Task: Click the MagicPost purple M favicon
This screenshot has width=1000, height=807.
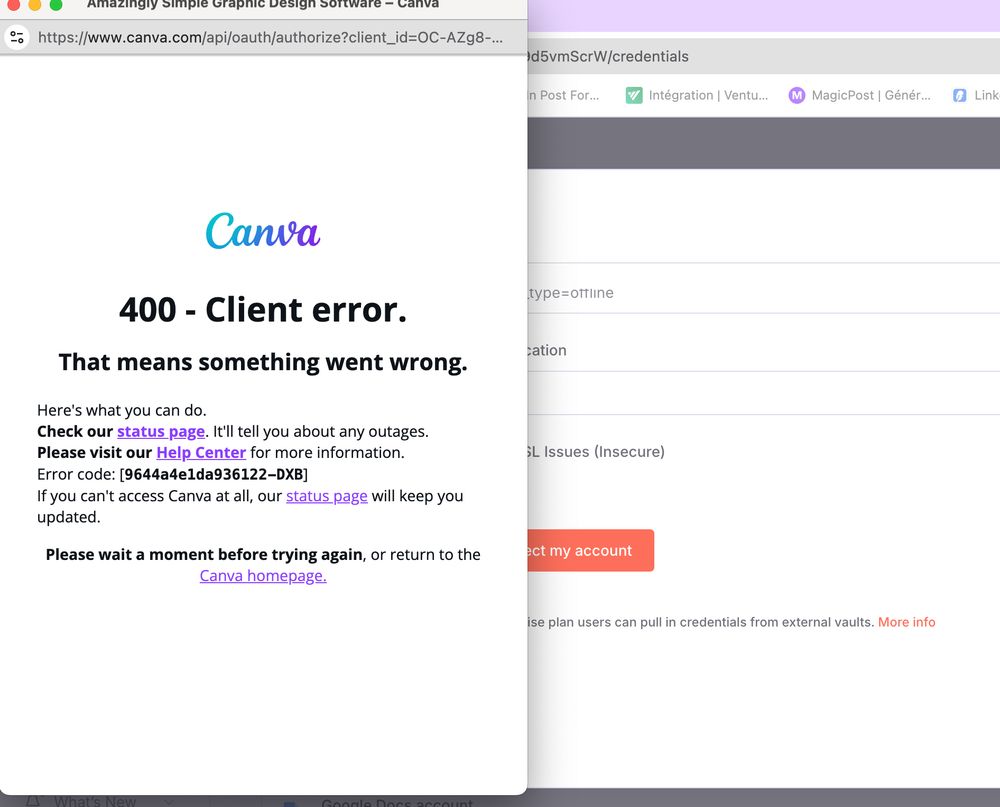Action: point(797,96)
